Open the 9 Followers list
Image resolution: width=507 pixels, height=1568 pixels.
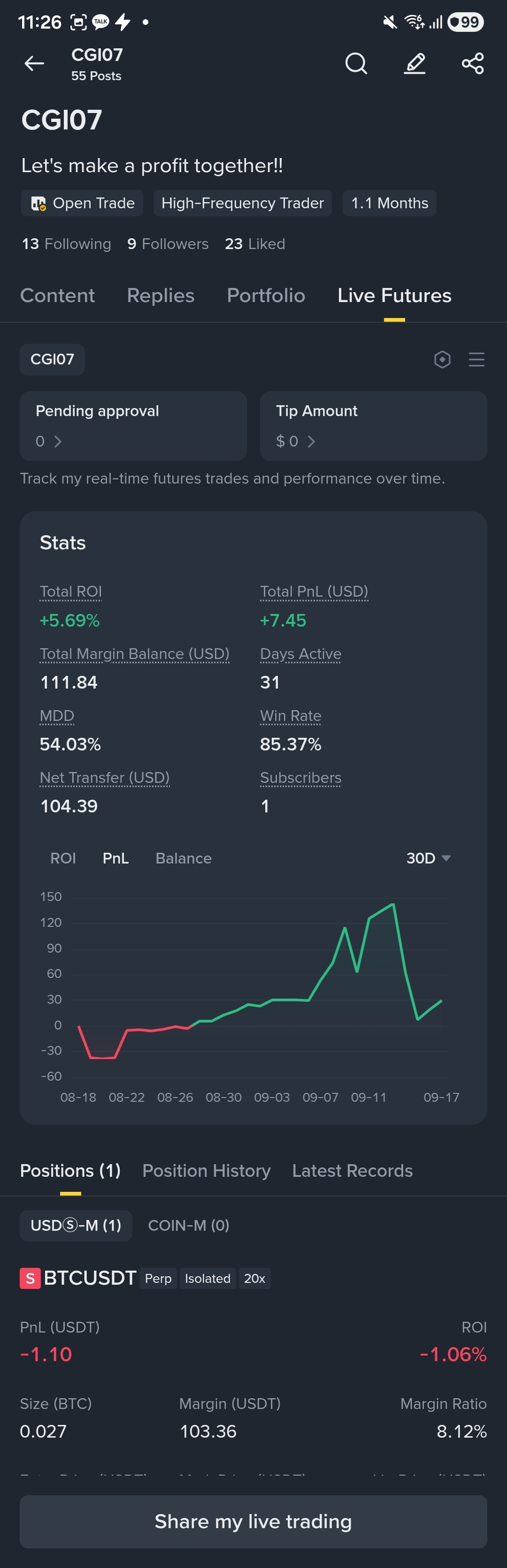(168, 244)
